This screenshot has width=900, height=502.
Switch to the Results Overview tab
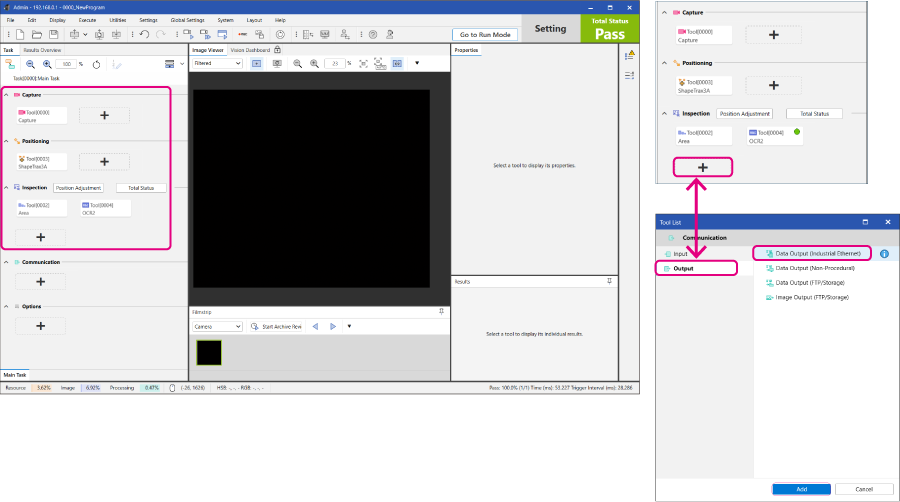pos(42,49)
